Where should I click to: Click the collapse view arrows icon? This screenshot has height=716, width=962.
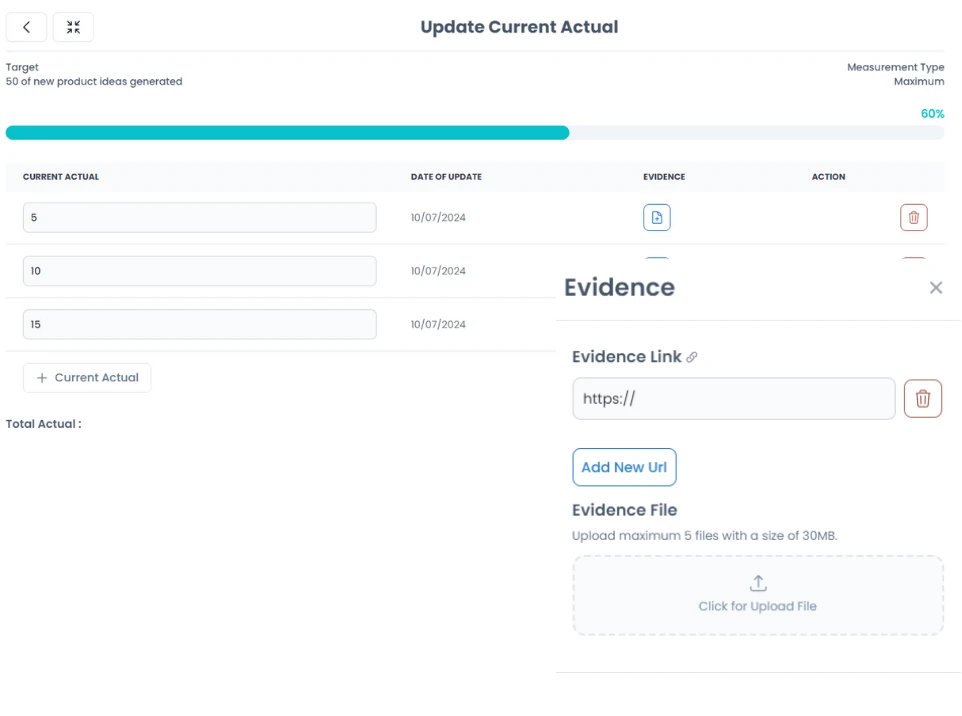73,27
